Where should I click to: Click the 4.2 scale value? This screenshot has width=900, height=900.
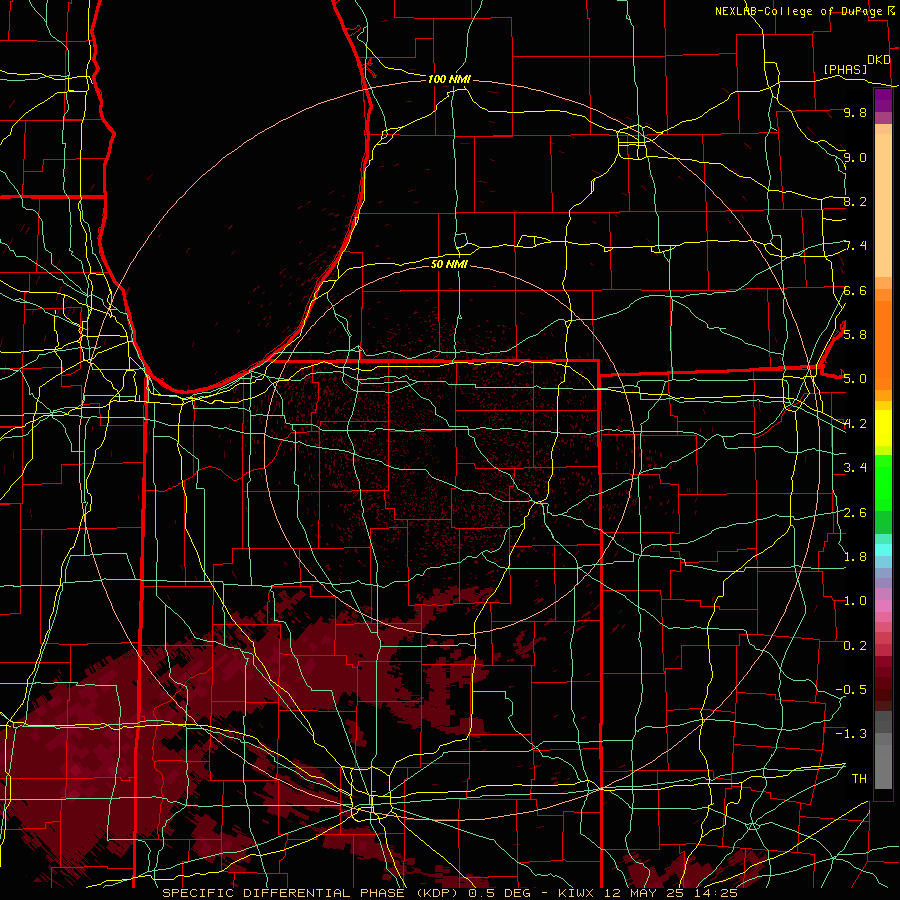(x=855, y=424)
